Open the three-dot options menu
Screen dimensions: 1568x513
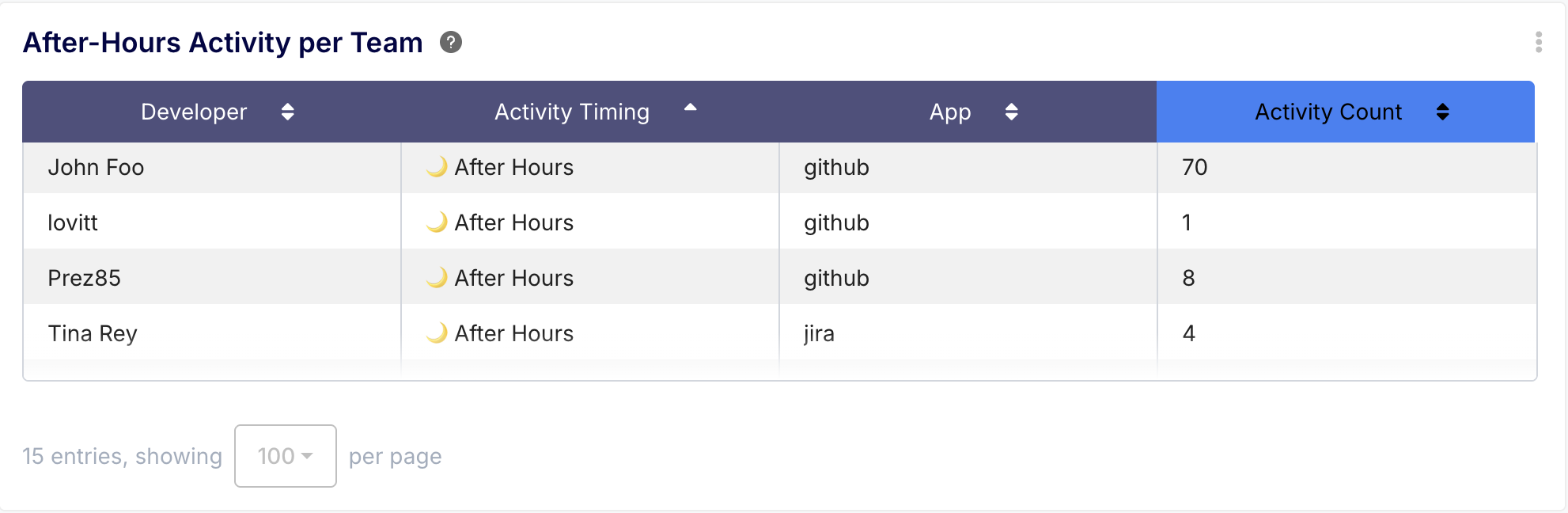click(x=1538, y=44)
